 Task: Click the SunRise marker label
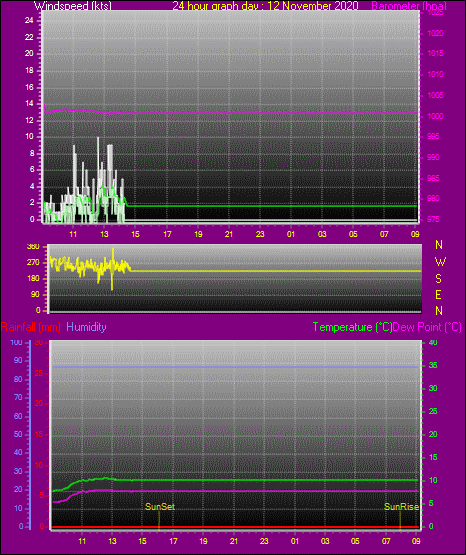[x=402, y=507]
